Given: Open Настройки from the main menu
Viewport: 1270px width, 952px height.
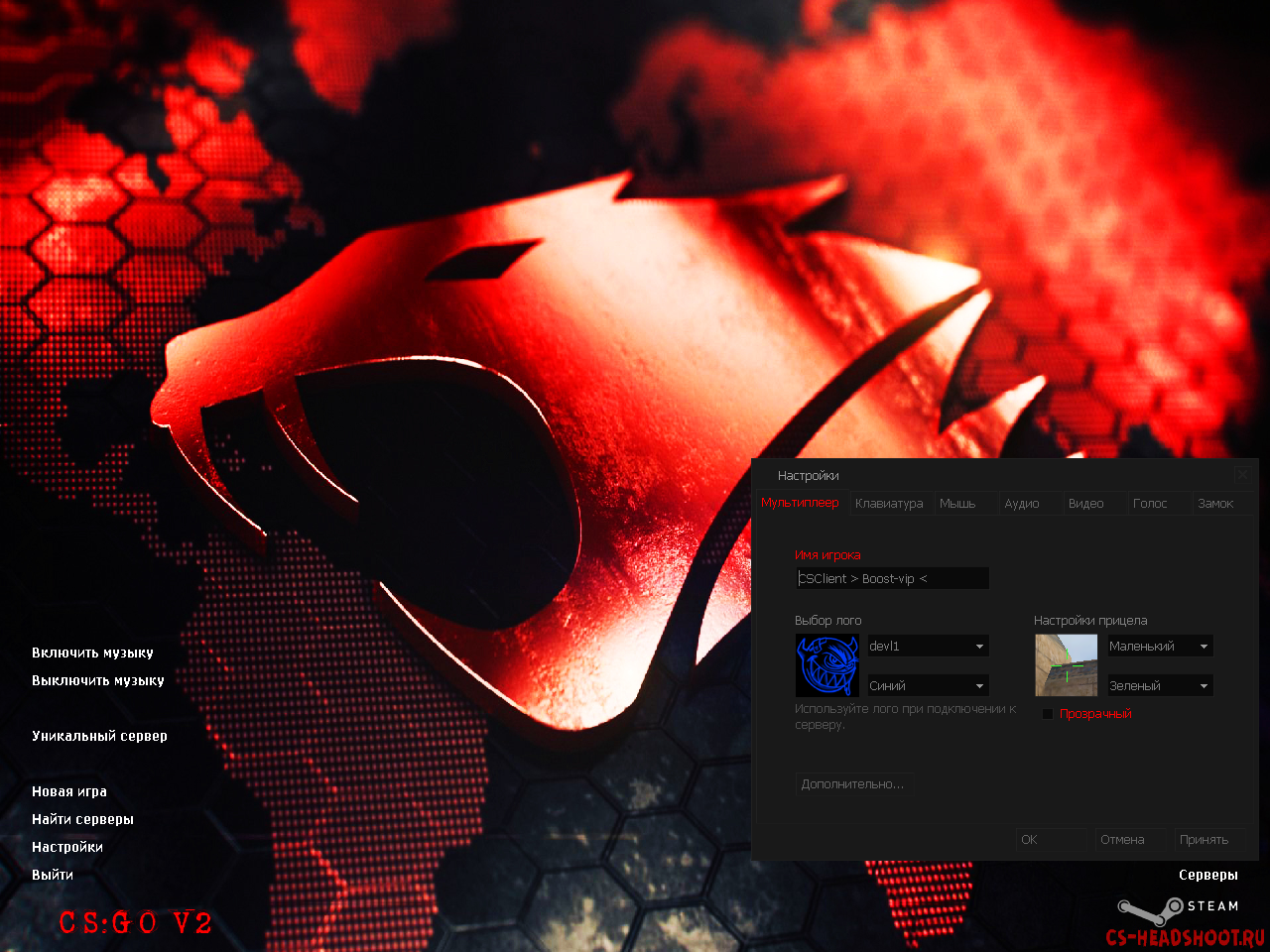Looking at the screenshot, I should point(67,847).
